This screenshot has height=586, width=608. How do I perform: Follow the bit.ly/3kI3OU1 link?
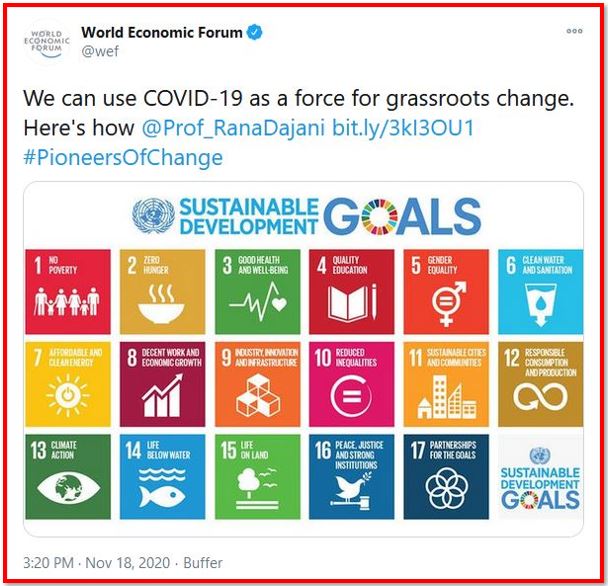point(403,128)
